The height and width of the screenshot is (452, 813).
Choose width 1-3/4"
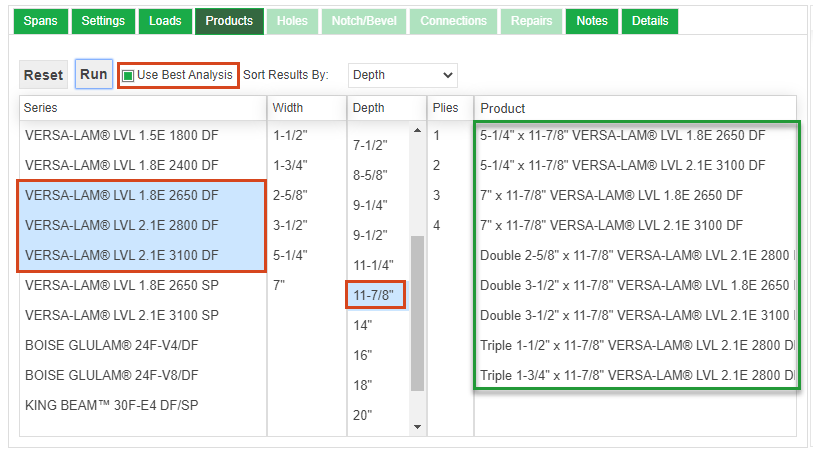tap(306, 165)
